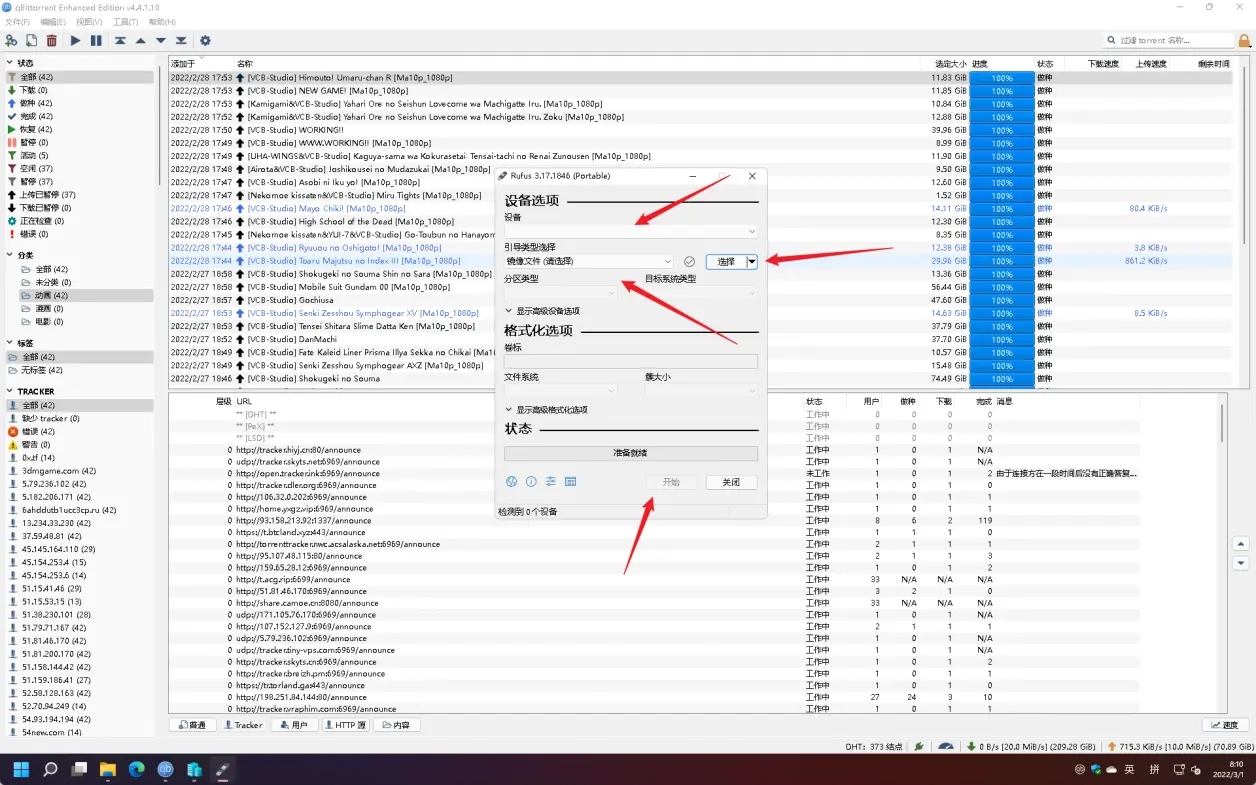Click the connection status plug icon in status bar

[x=919, y=746]
